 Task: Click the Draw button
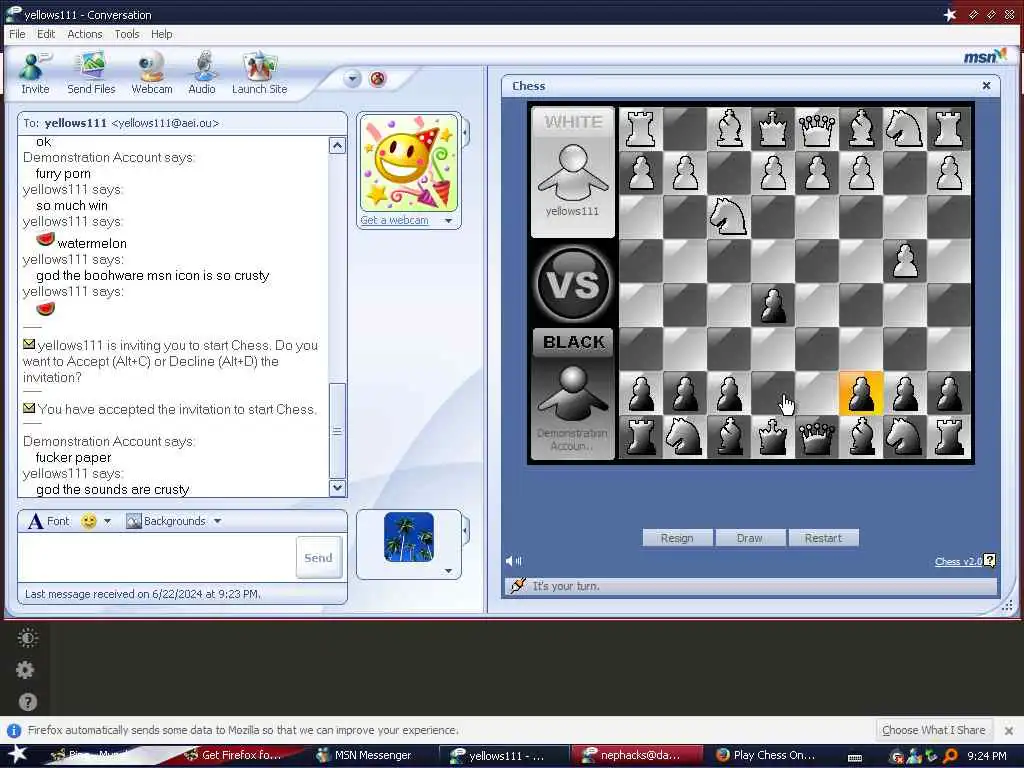coord(749,538)
